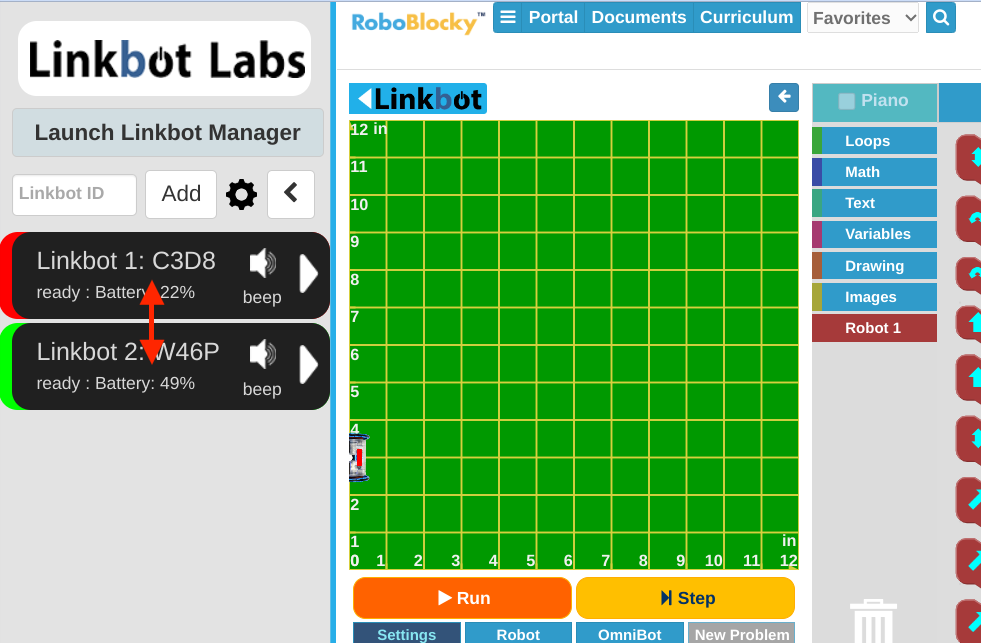The image size is (981, 643).
Task: Click the search magnifier icon
Action: click(x=940, y=18)
